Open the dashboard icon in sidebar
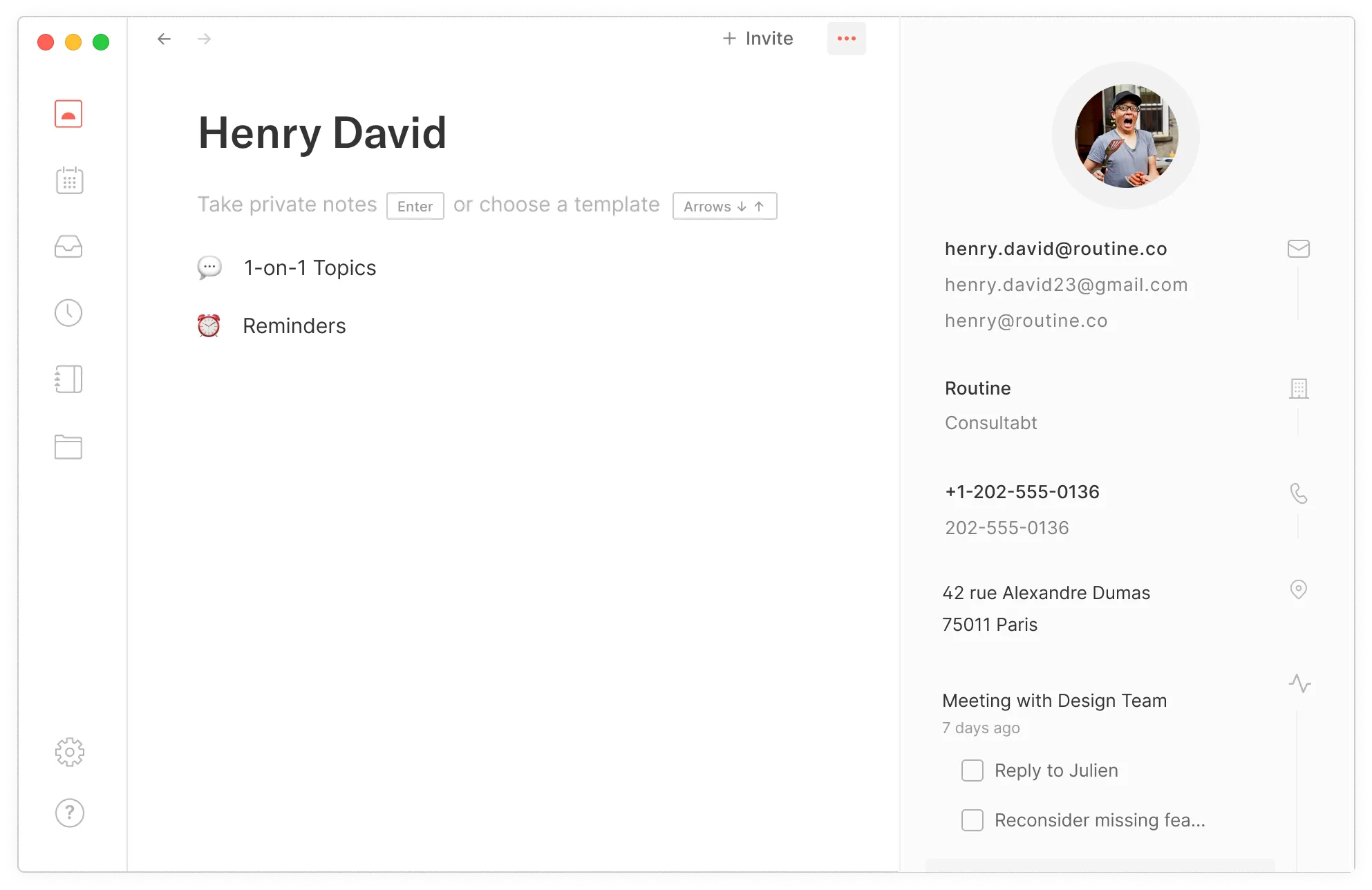Image resolution: width=1372 pixels, height=890 pixels. click(x=68, y=114)
